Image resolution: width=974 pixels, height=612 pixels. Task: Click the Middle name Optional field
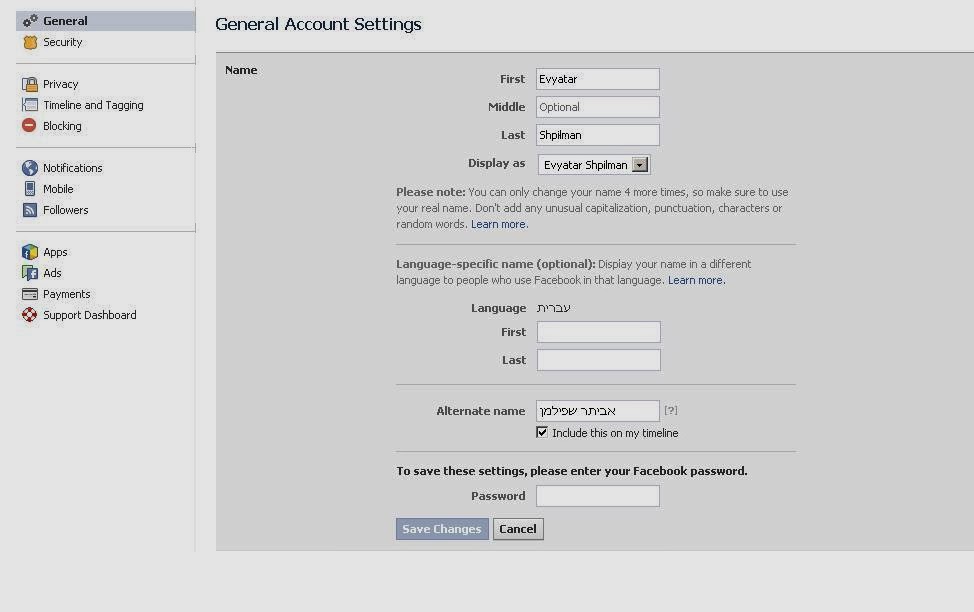(x=598, y=107)
